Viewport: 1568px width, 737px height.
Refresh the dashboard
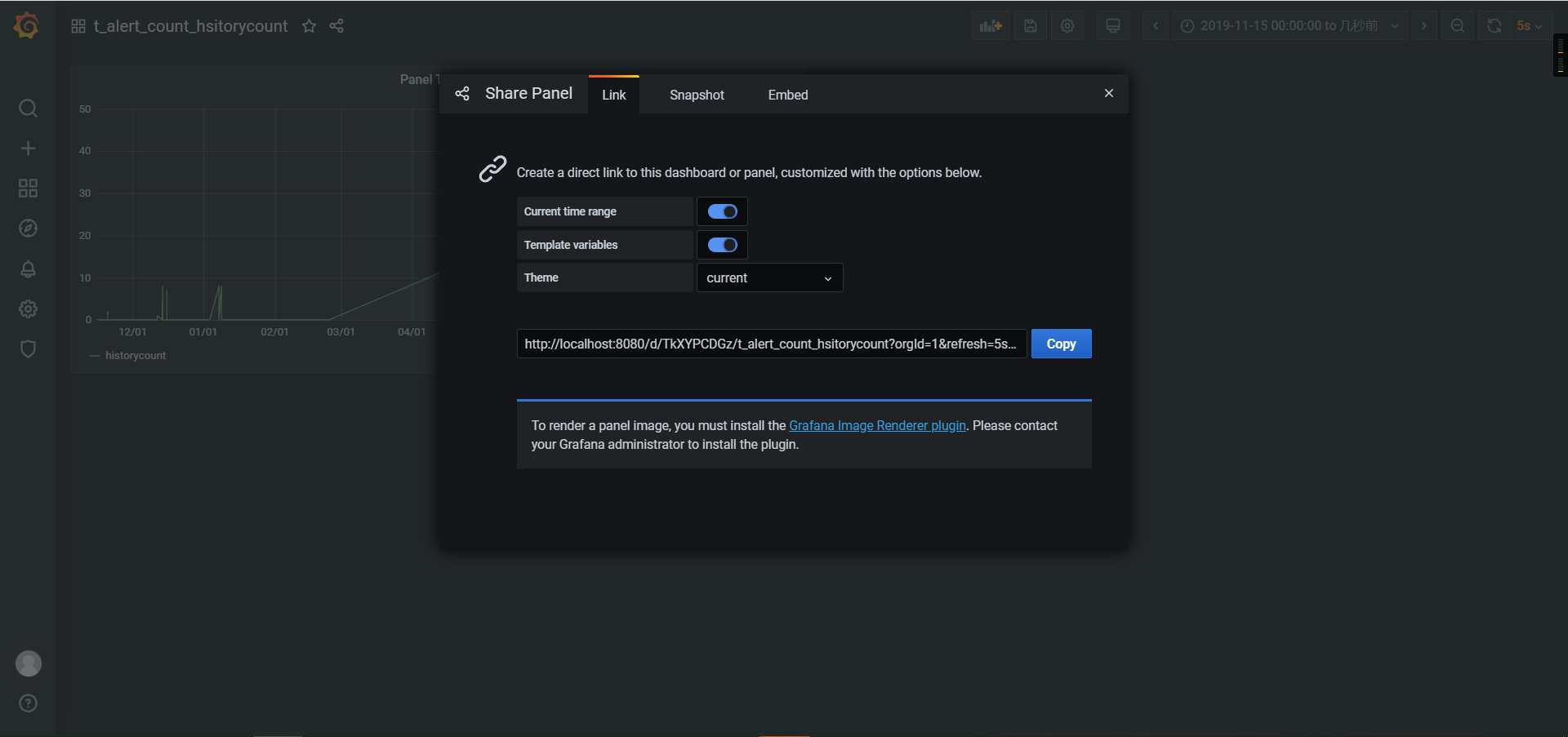click(1494, 25)
